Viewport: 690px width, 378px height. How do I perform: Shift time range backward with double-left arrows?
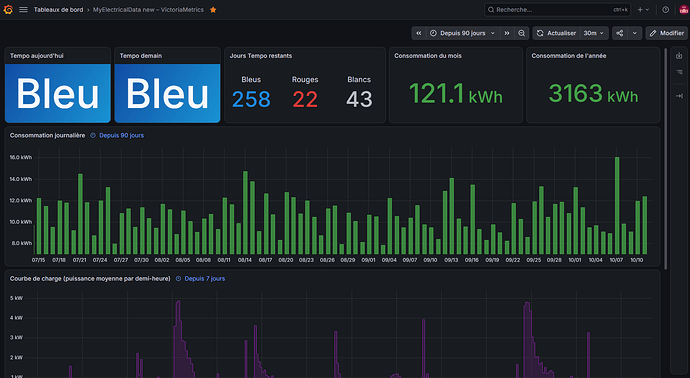419,33
